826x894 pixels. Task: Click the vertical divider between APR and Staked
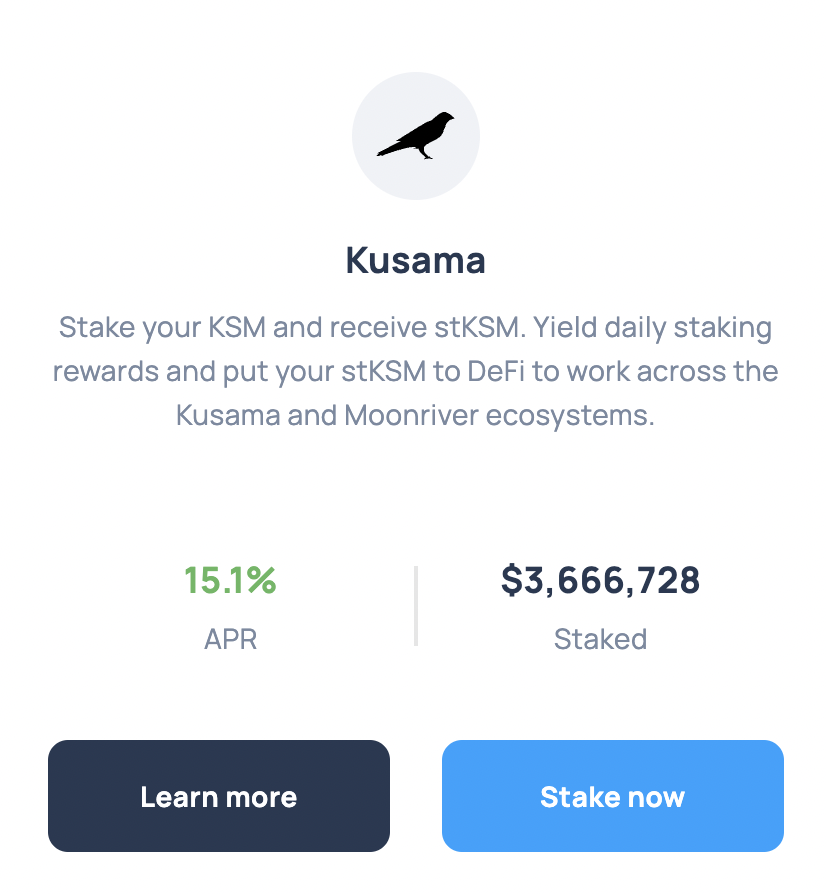(x=416, y=606)
